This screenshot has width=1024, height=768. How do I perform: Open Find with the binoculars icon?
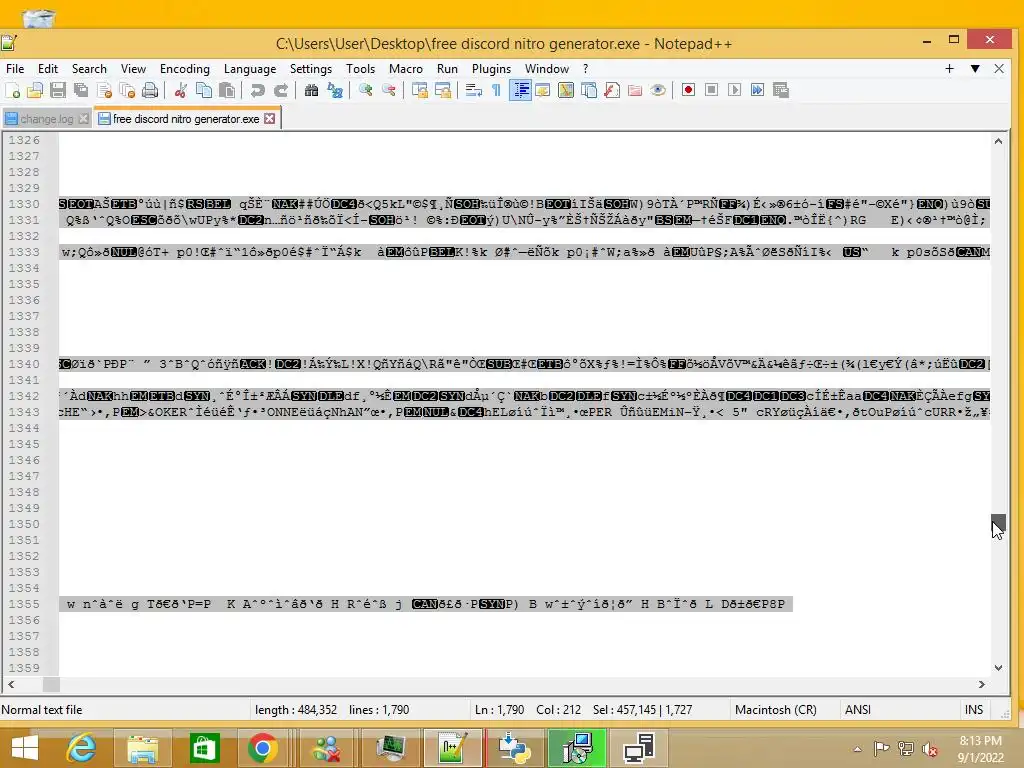[x=312, y=90]
